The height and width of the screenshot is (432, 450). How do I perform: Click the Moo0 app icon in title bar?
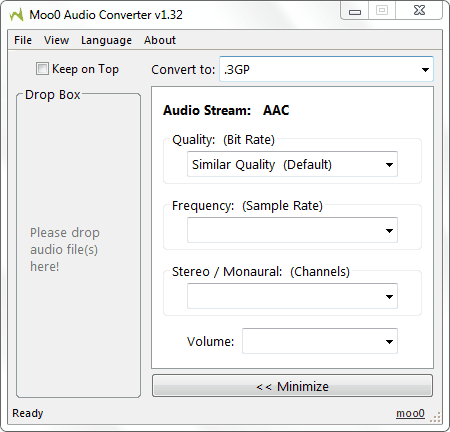(16, 15)
